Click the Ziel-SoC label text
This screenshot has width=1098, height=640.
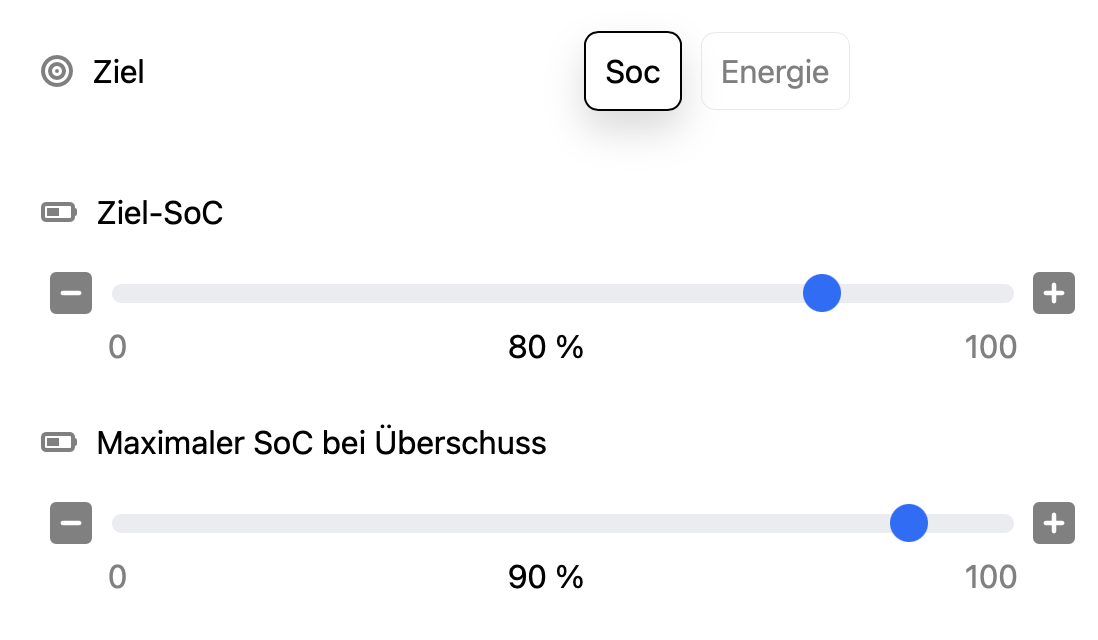pyautogui.click(x=160, y=213)
